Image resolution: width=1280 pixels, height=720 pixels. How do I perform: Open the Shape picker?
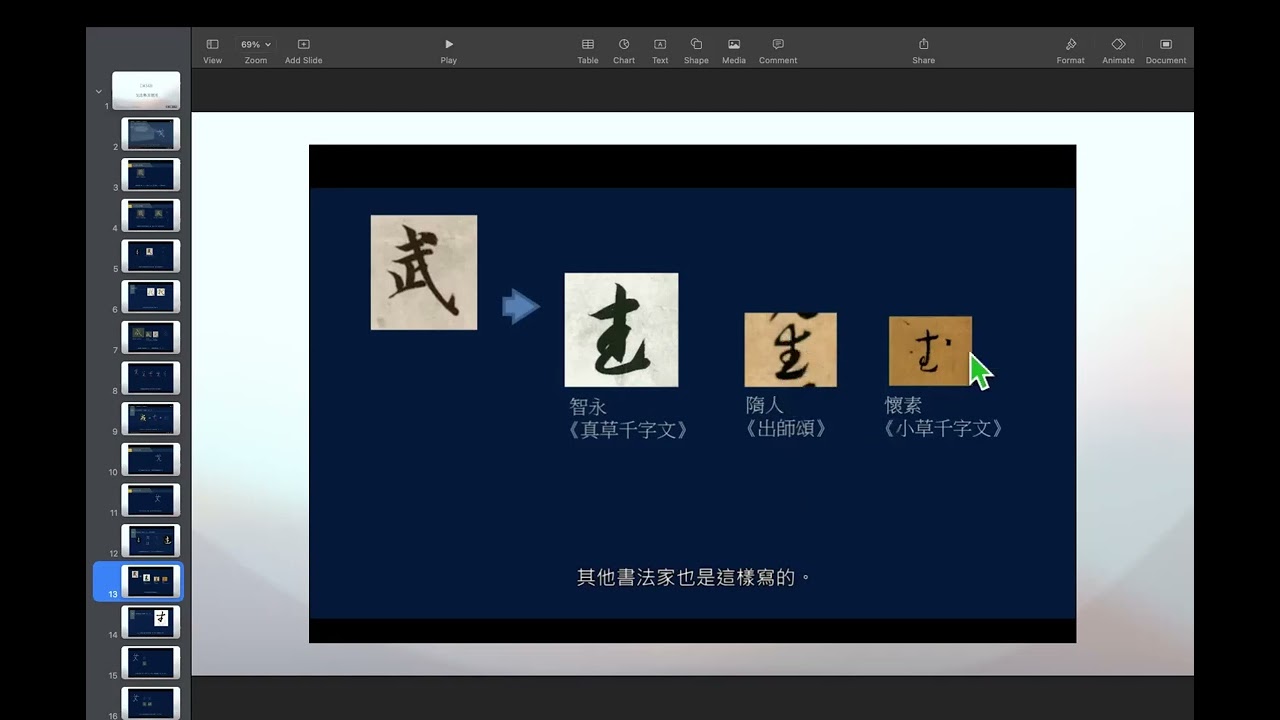[x=696, y=51]
